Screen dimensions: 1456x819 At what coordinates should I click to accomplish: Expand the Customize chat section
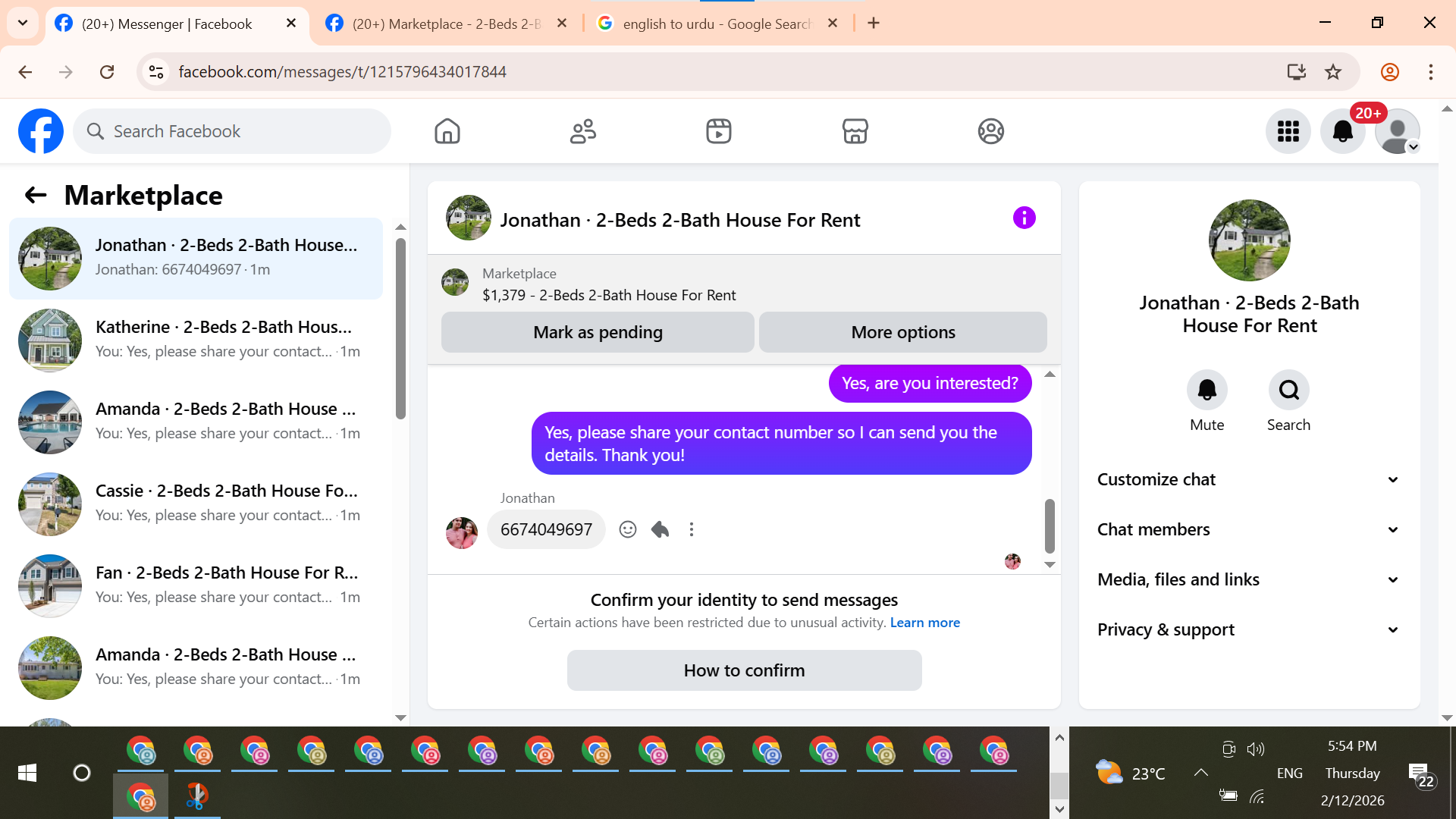pos(1249,479)
